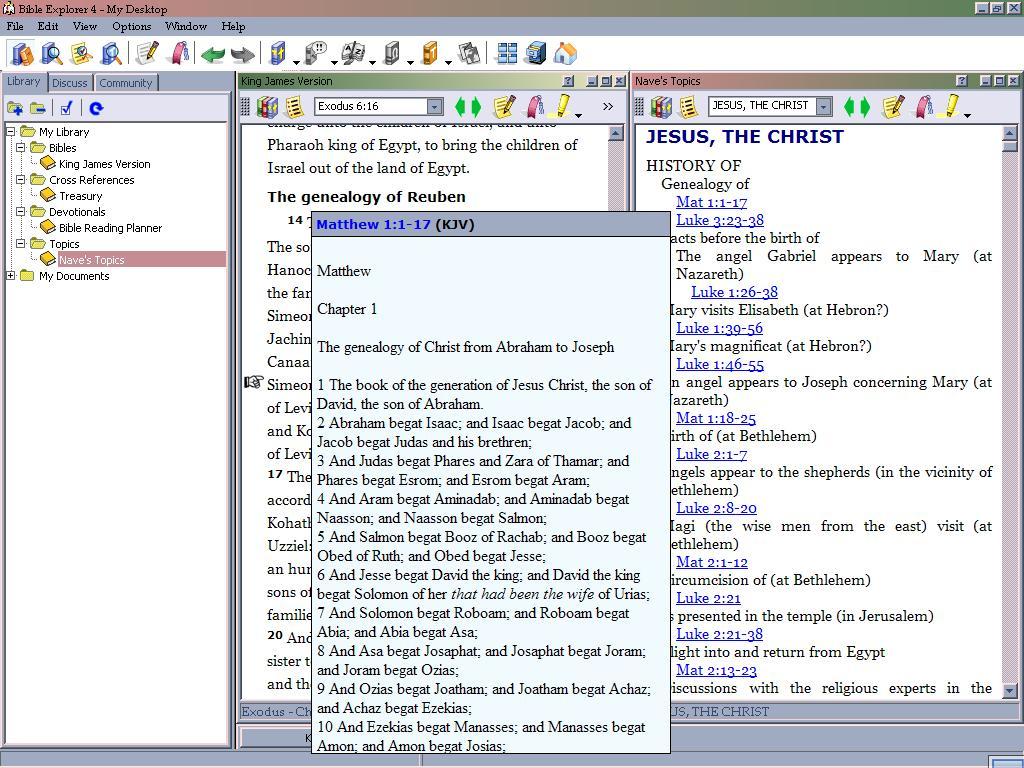Image resolution: width=1024 pixels, height=768 pixels.
Task: Open the orange topics book icon
Action: point(430,54)
